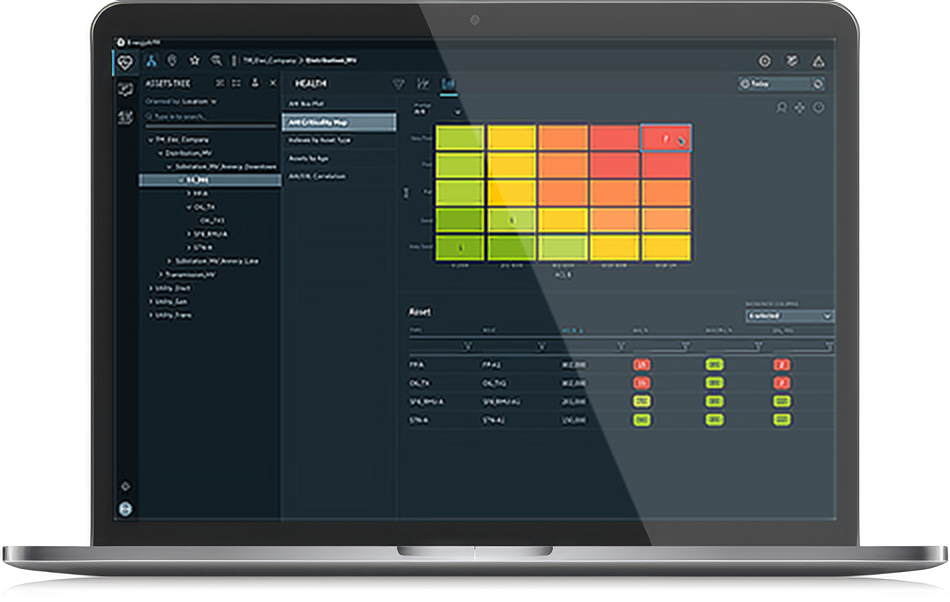Click the company breadcrumb segment in toolbar
Viewport: 950px width, 602px height.
[270, 61]
